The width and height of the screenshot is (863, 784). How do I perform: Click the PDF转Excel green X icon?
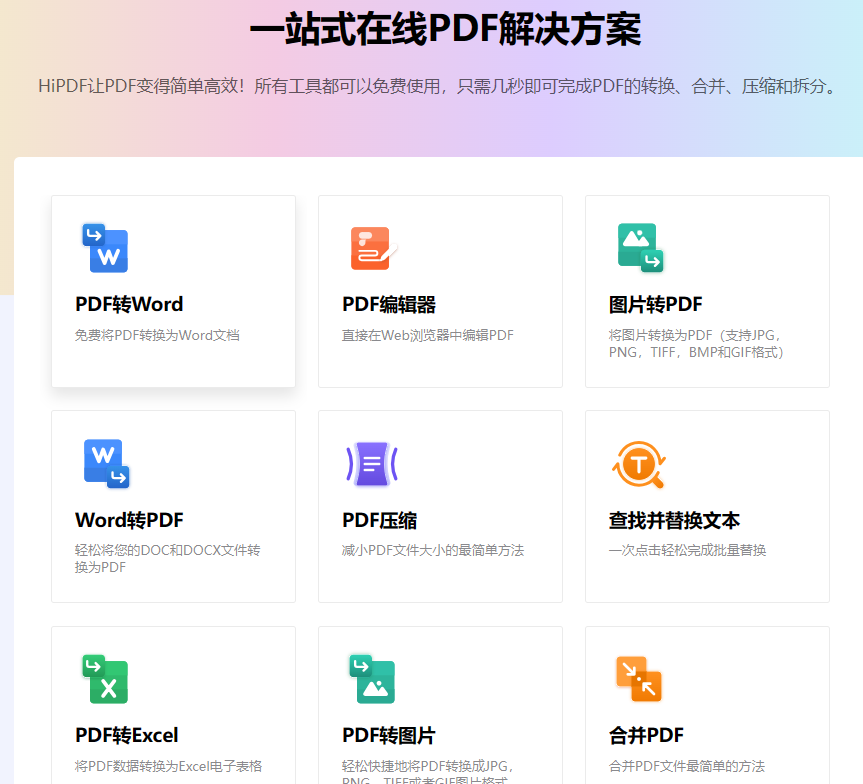pos(104,679)
